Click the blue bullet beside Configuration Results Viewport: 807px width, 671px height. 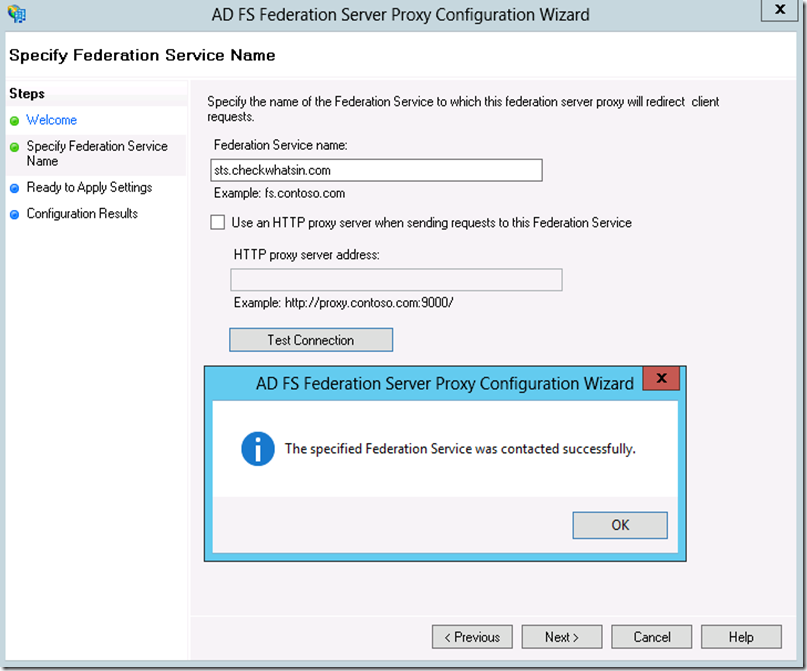pos(14,214)
